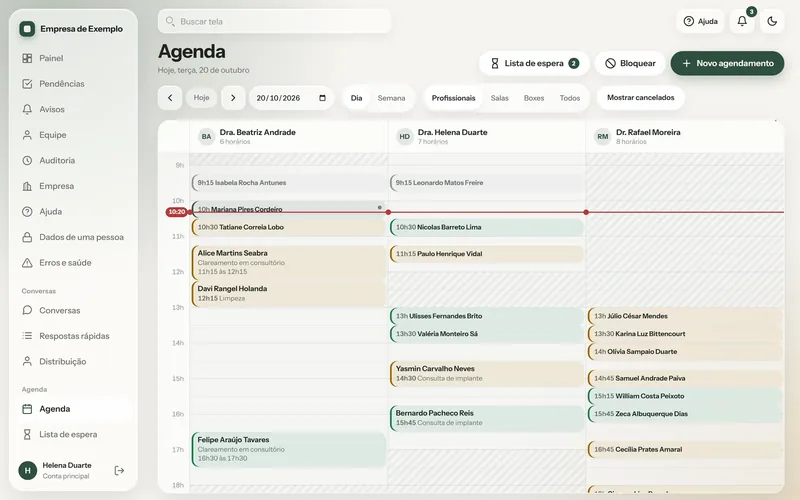Open the Dados de uma pessoa lock icon
Image resolution: width=800 pixels, height=500 pixels.
27,237
